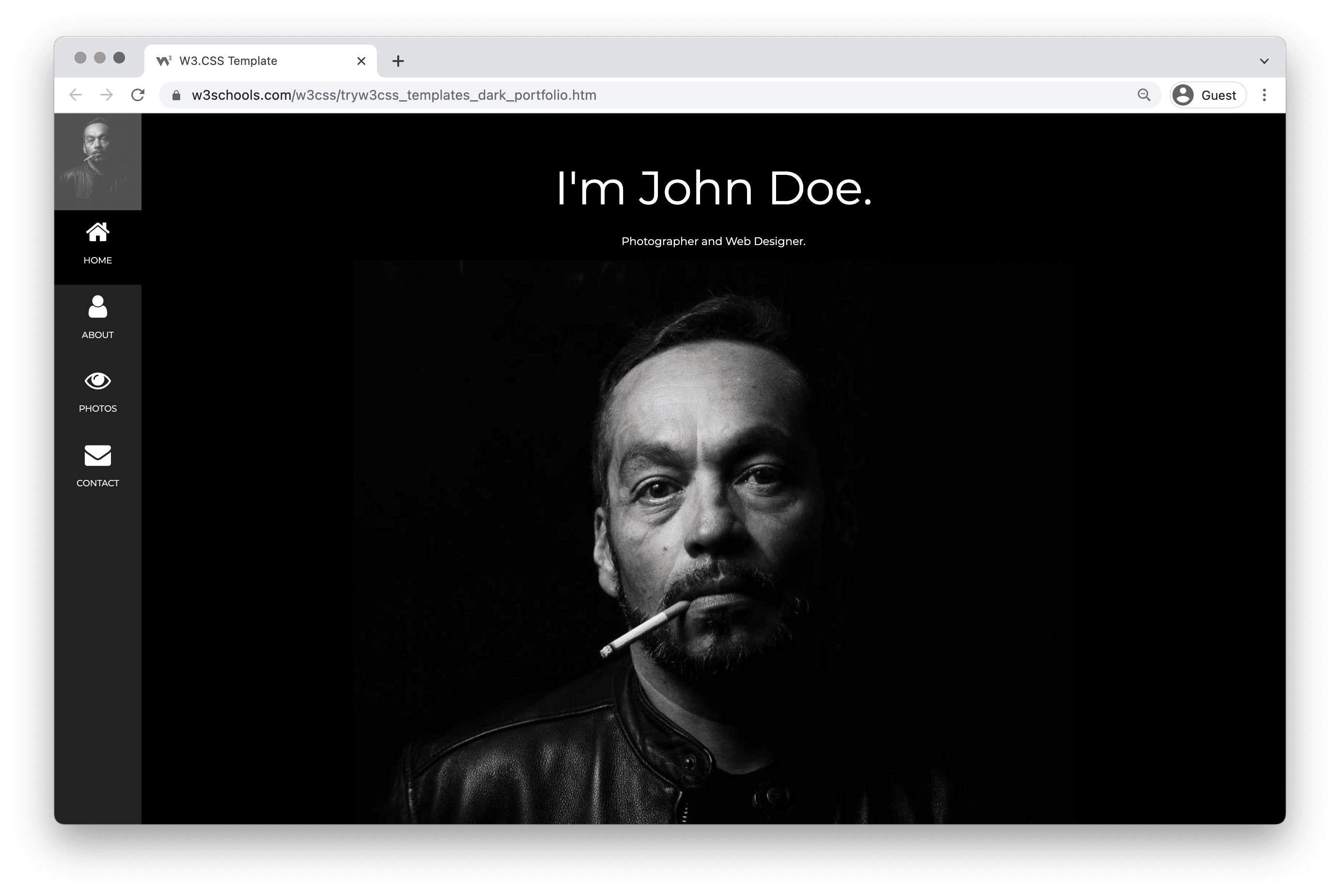Screen dimensions: 1340x896
Task: Toggle the HOME active state icon
Action: (98, 232)
